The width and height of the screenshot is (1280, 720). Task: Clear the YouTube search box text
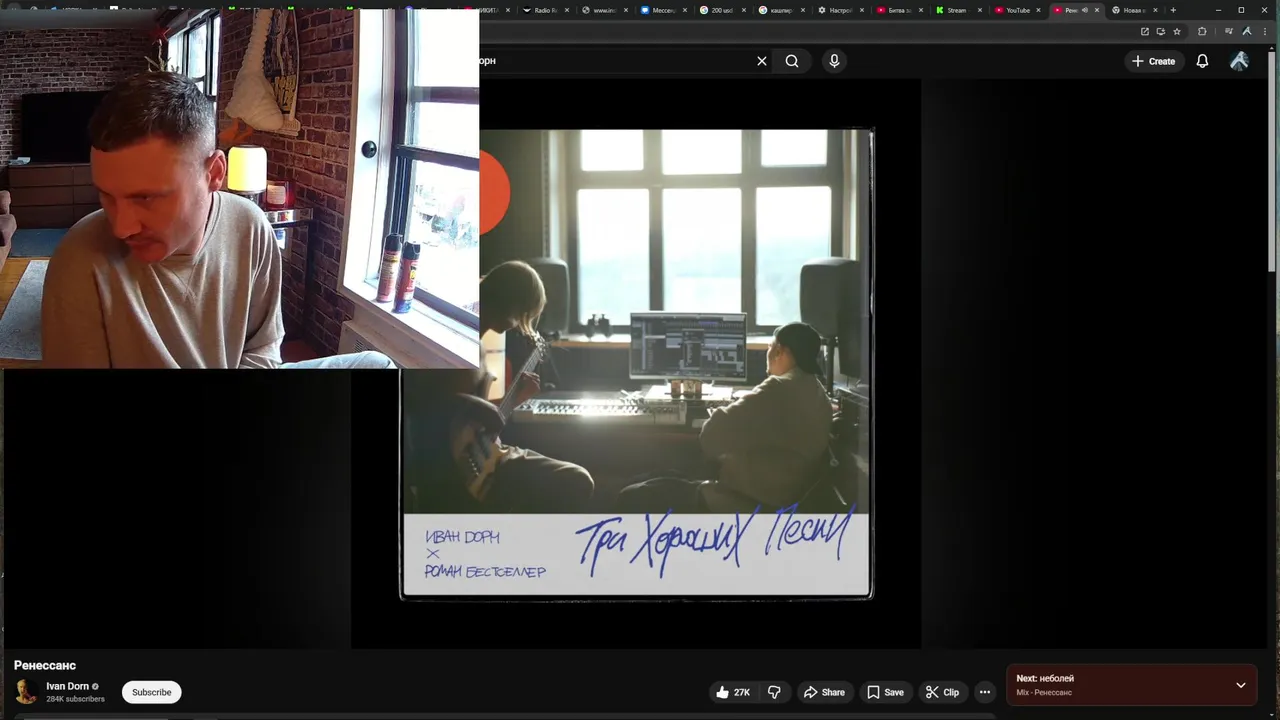(x=761, y=61)
